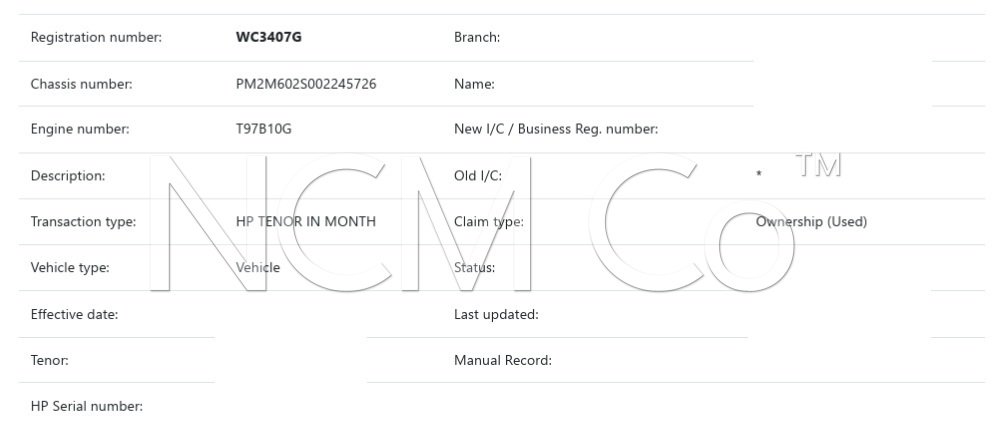Click the Ownership (Used) claim type value

point(811,222)
